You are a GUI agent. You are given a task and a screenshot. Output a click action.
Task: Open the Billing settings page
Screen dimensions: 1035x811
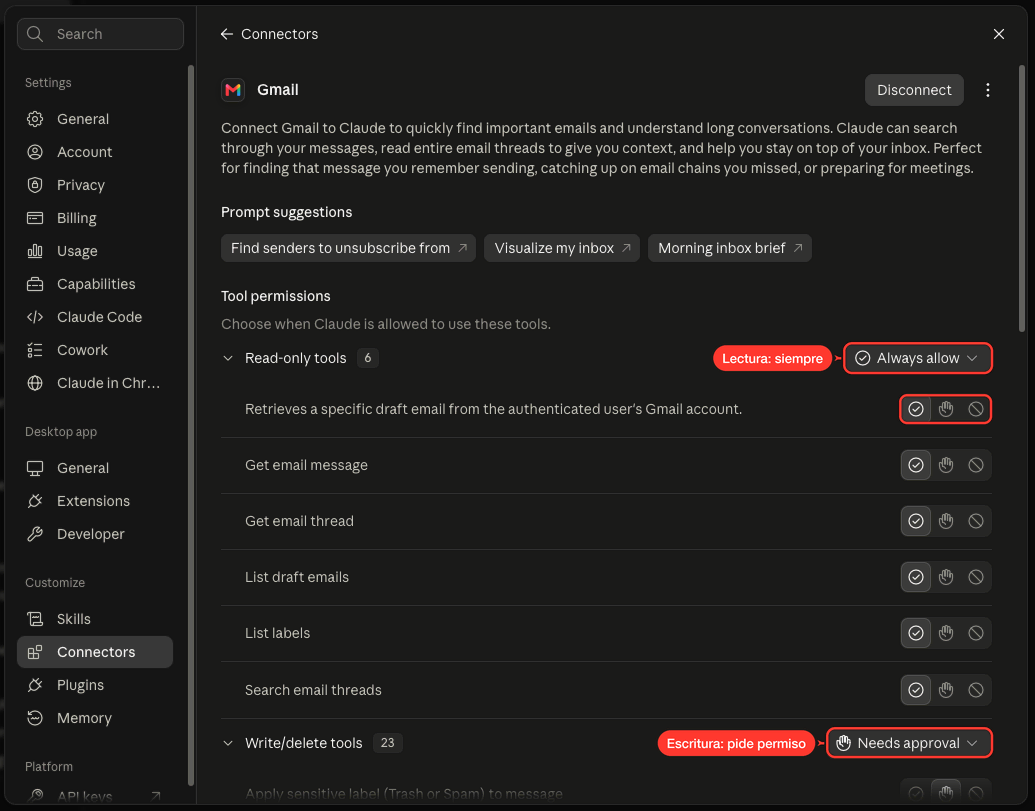pyautogui.click(x=95, y=218)
